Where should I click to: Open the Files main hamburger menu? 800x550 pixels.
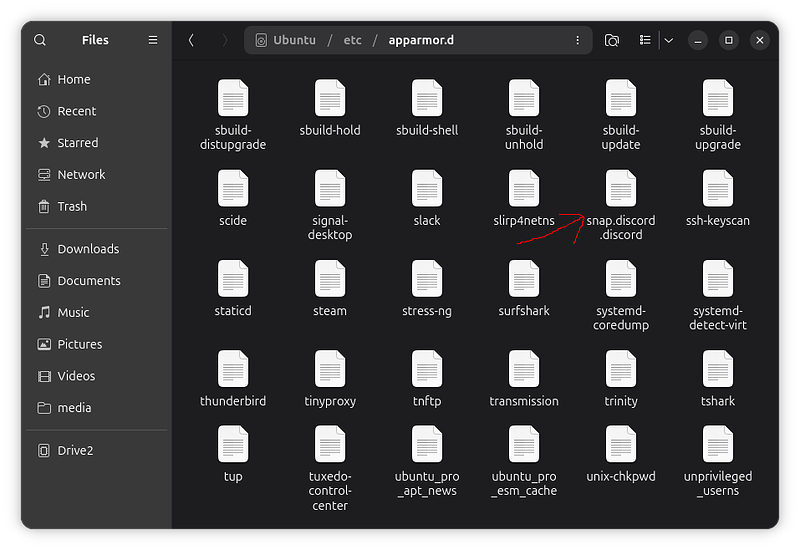(153, 40)
